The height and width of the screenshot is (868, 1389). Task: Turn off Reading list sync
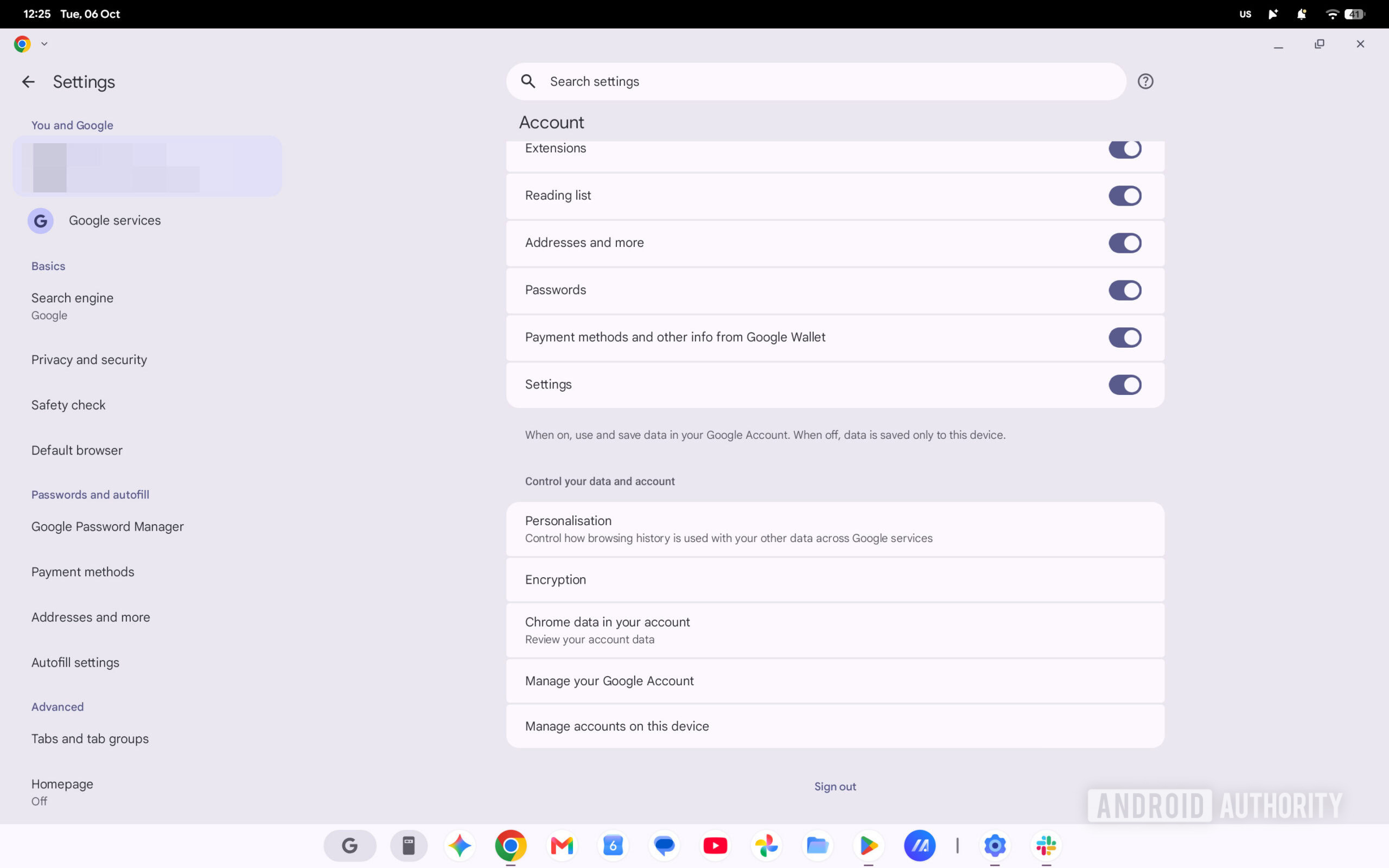(1124, 196)
